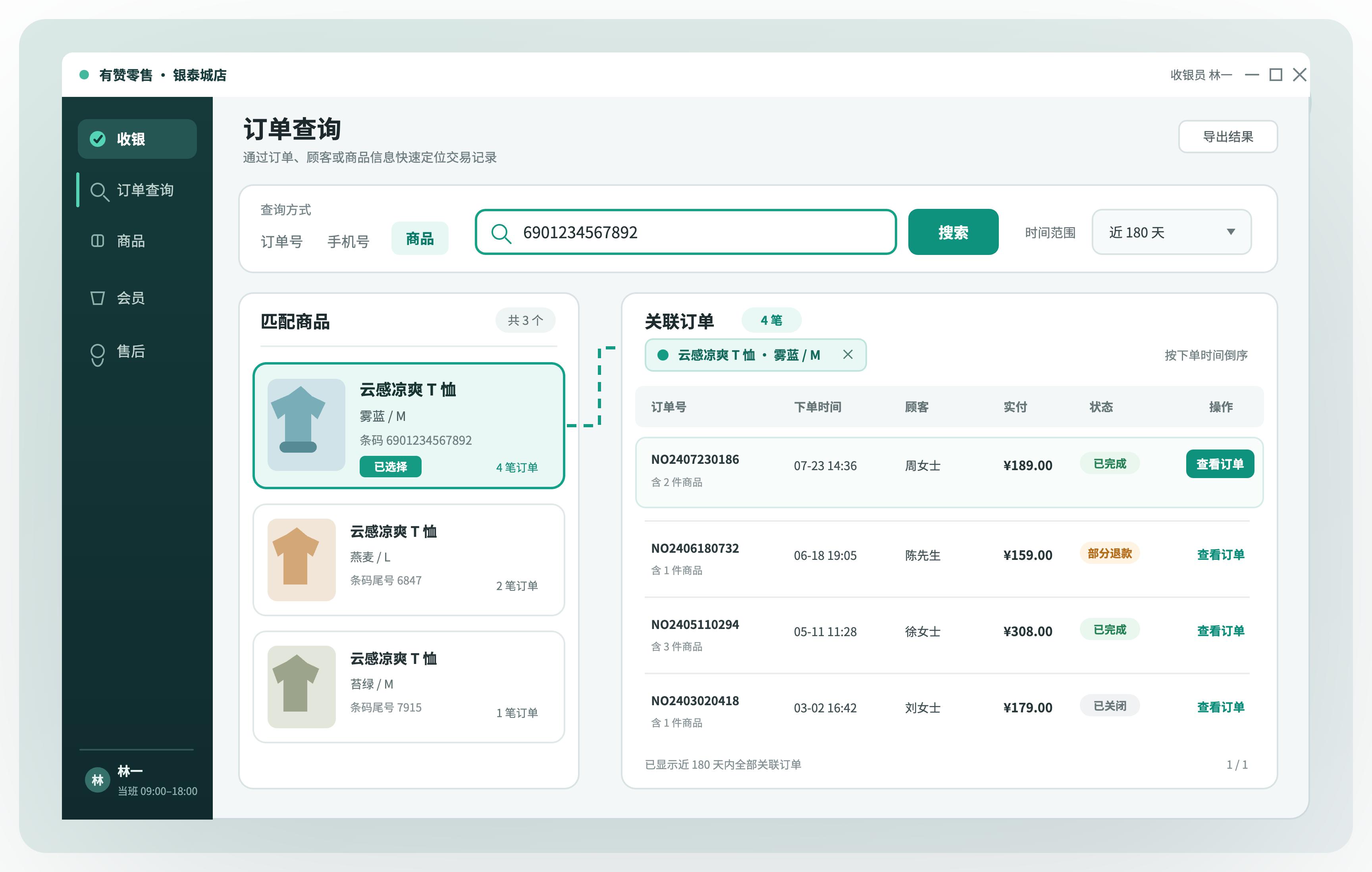Minimize the 有赞零售 window
This screenshot has height=872, width=1372.
tap(1252, 75)
